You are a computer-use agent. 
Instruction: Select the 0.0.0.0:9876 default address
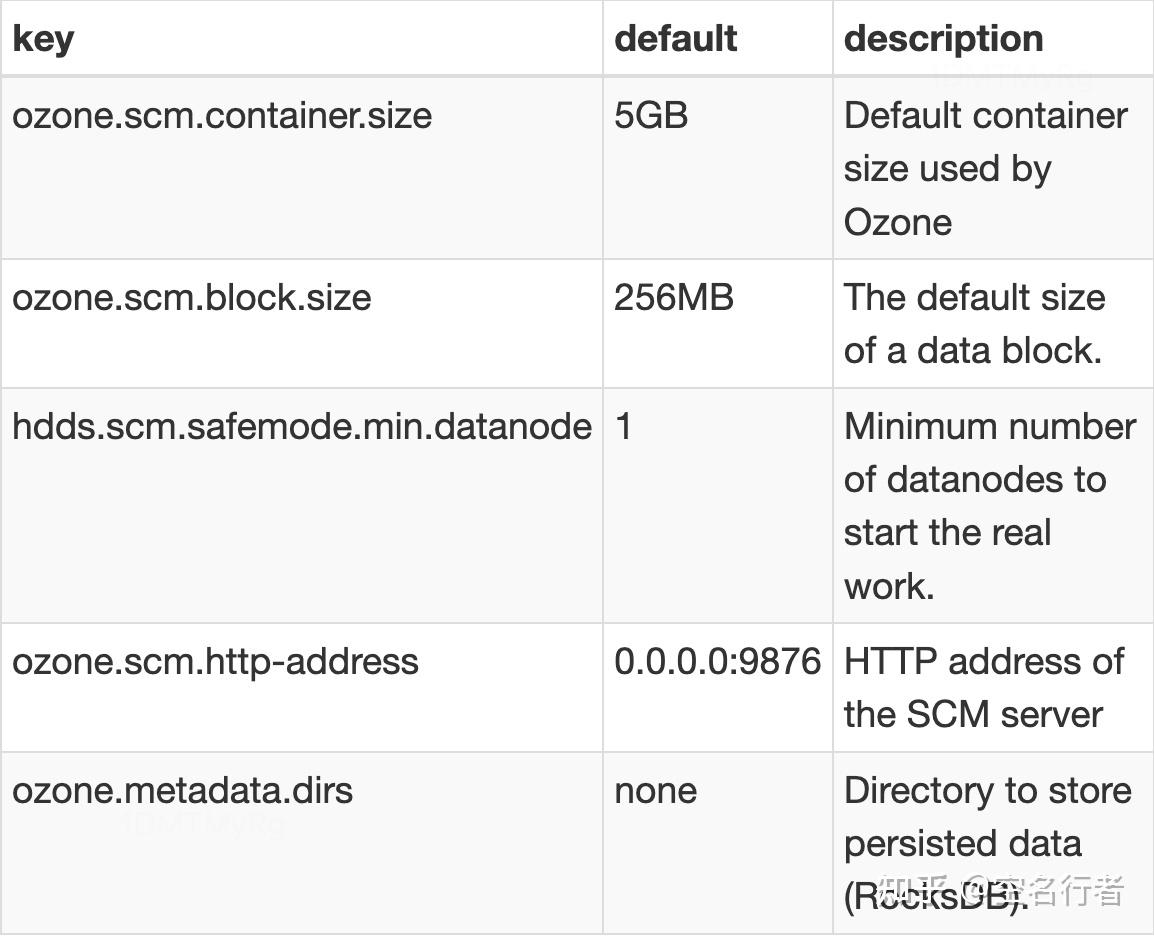(x=717, y=662)
